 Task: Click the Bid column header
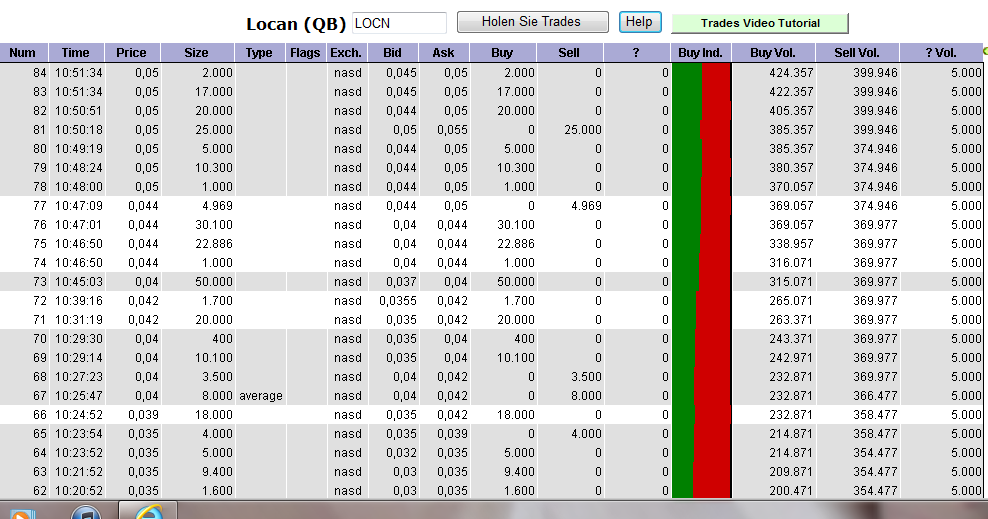pyautogui.click(x=392, y=52)
